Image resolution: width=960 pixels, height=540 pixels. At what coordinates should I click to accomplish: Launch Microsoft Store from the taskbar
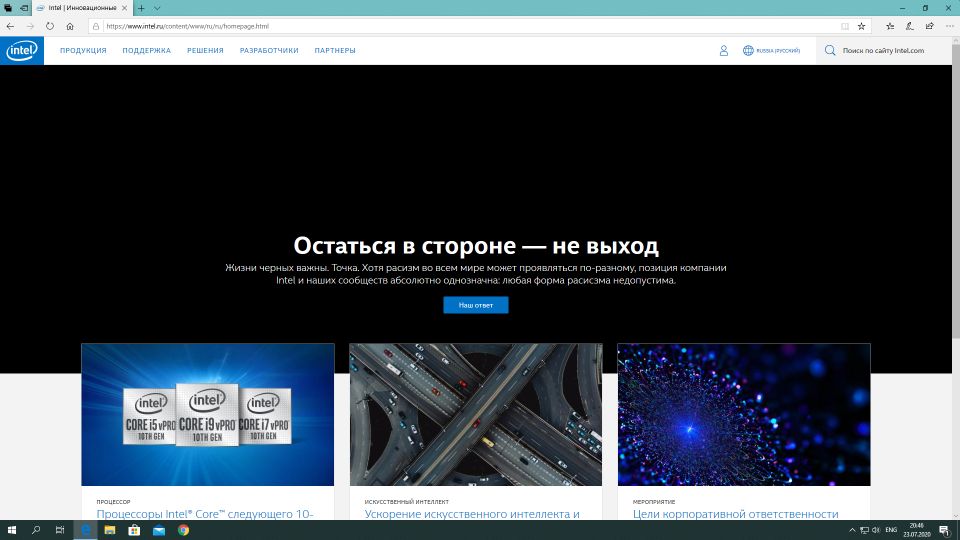click(x=134, y=530)
